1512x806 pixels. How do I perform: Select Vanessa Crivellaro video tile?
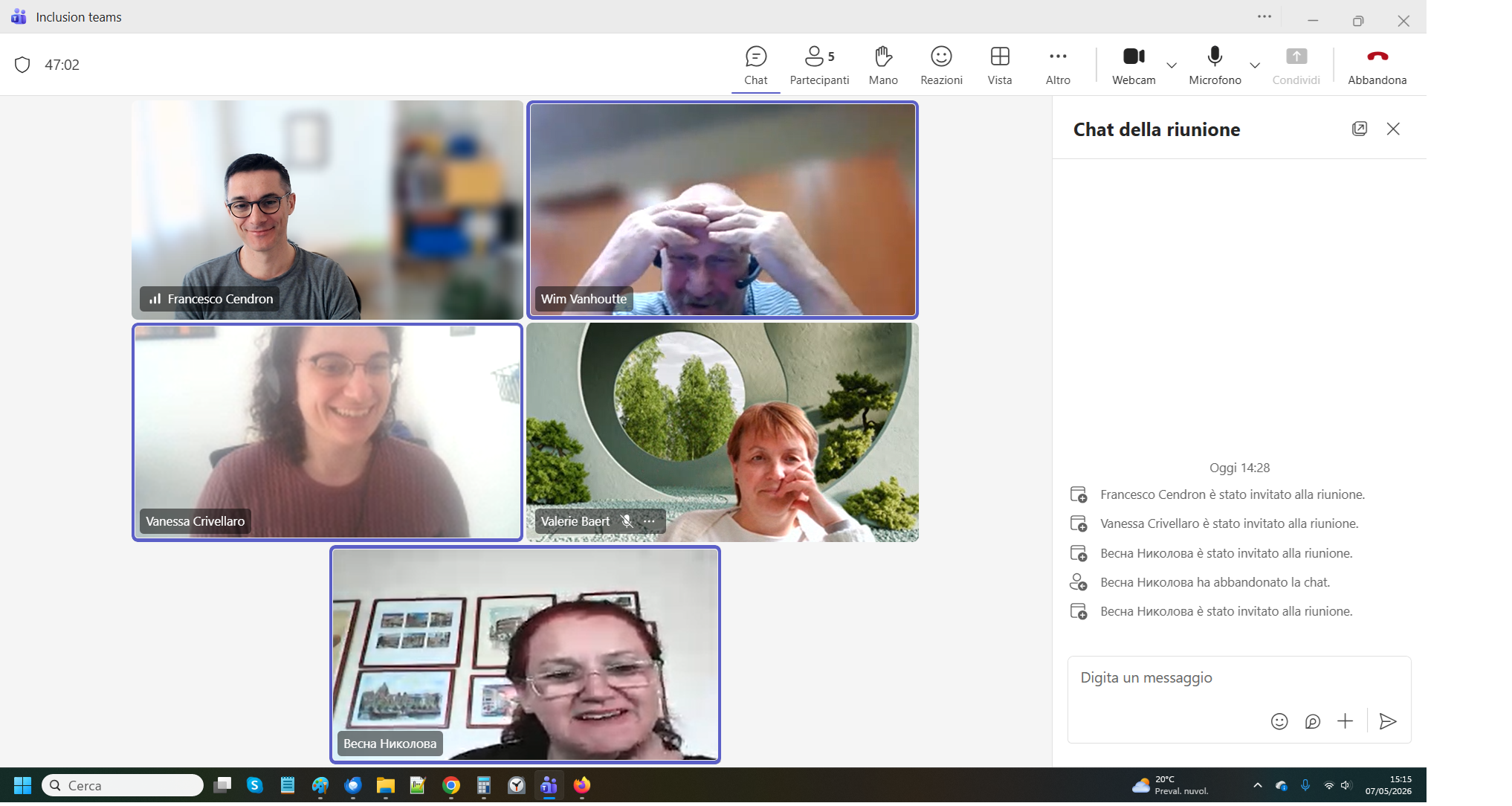327,432
